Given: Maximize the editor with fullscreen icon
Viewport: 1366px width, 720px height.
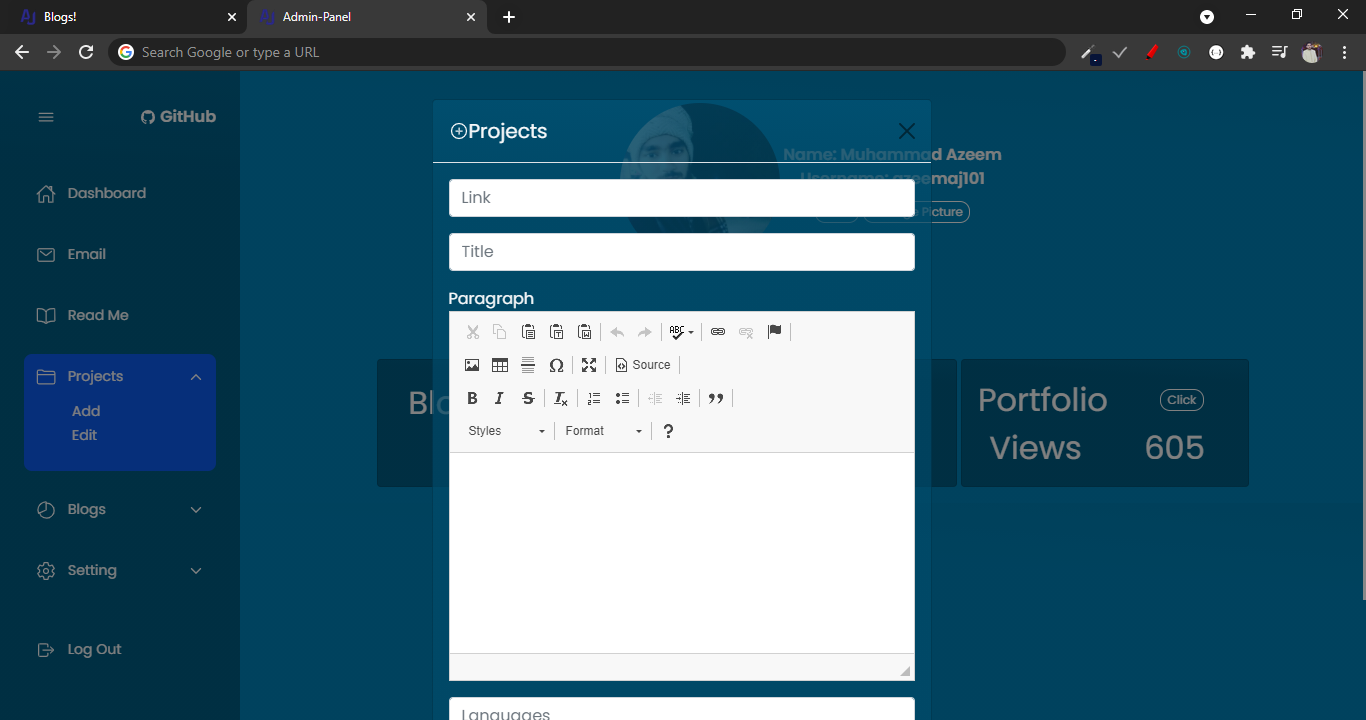Looking at the screenshot, I should [589, 365].
